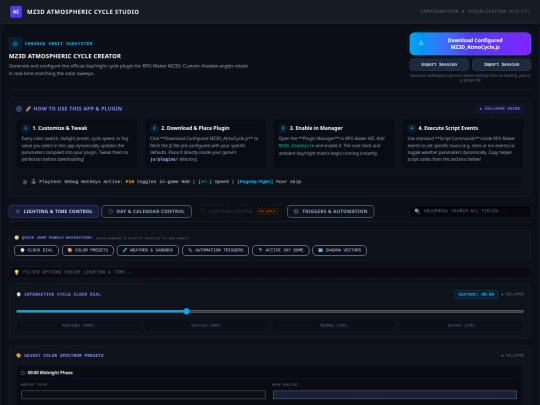
Task: Jump to the Weather & Sandbox panel
Action: coord(148,250)
